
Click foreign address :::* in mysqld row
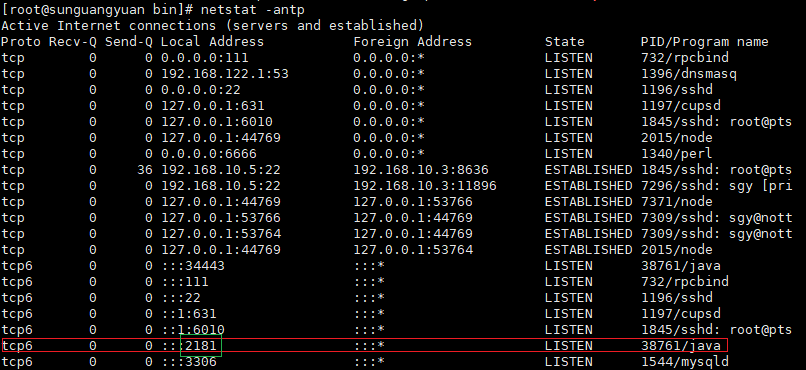(x=369, y=361)
